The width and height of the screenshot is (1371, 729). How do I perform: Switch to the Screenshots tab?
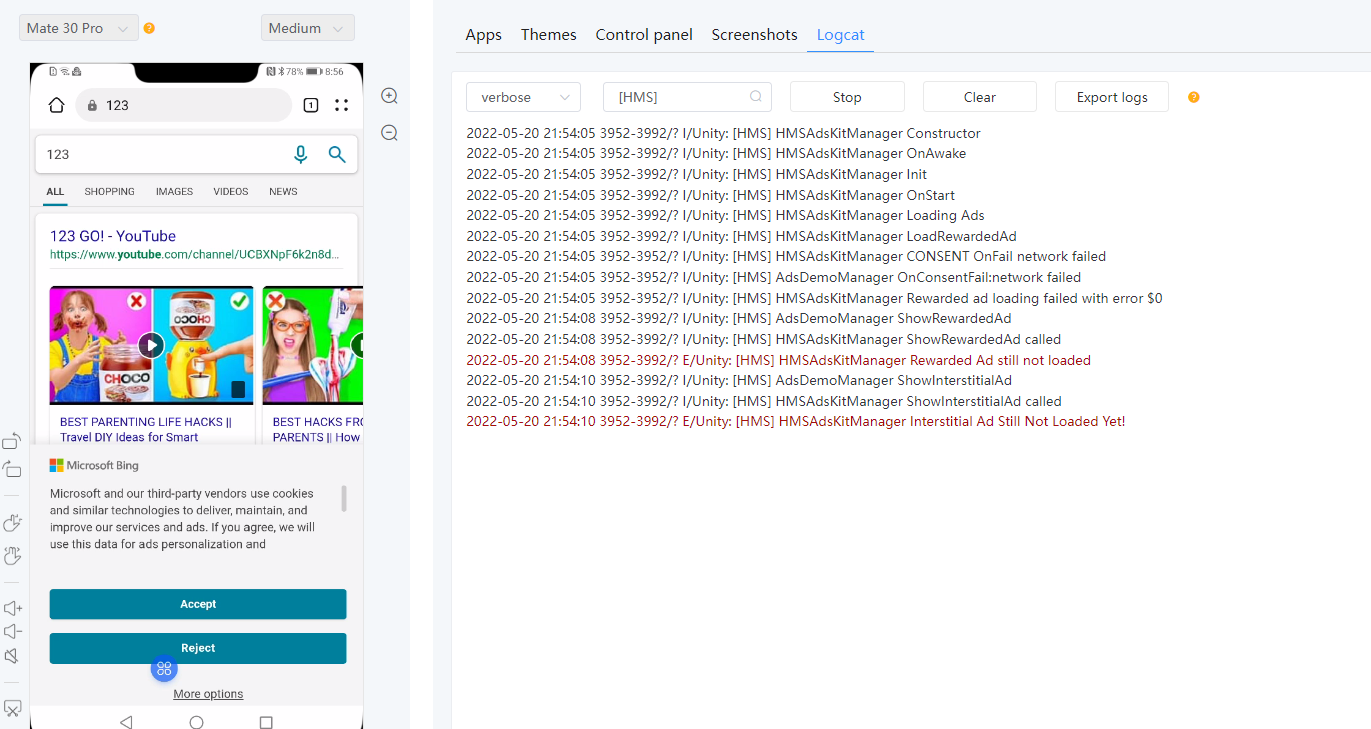pos(754,34)
